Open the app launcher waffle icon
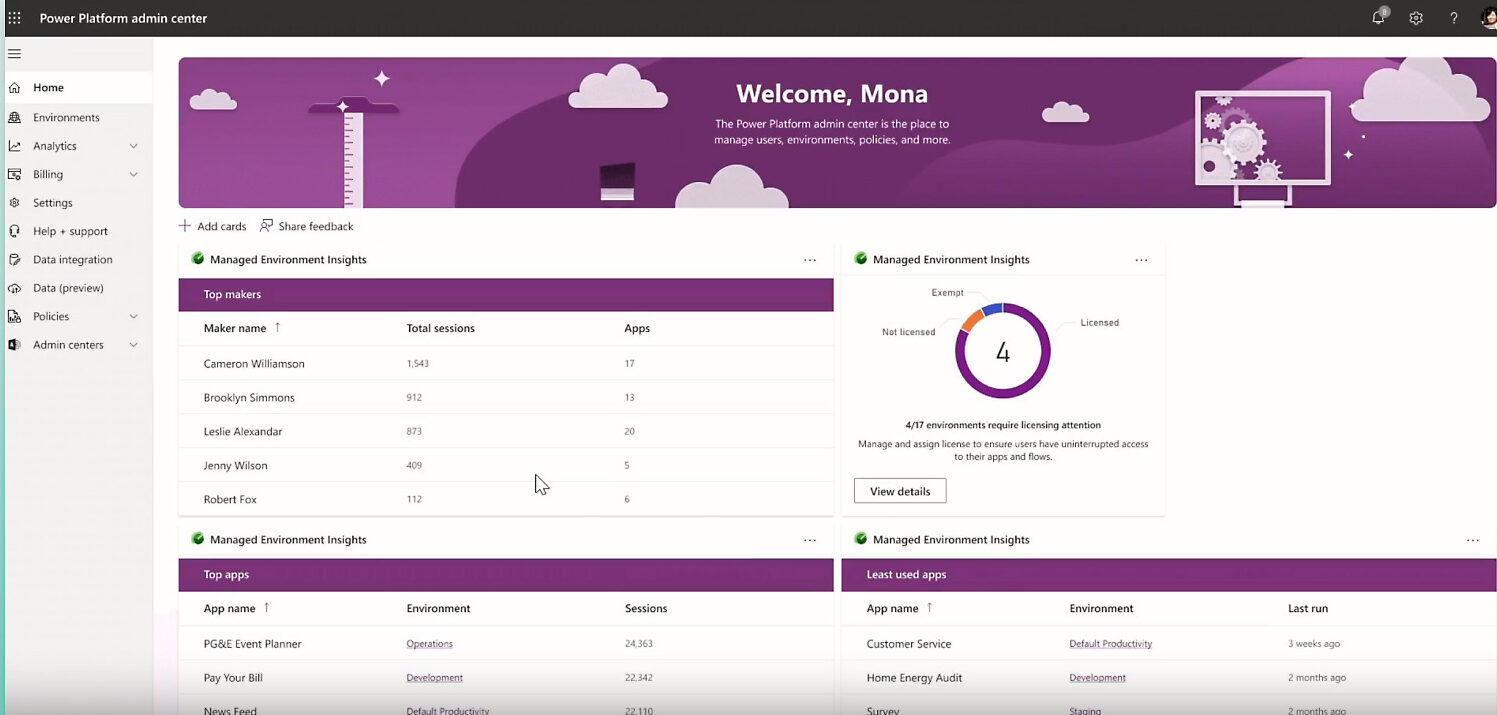This screenshot has height=715, width=1497. [14, 18]
